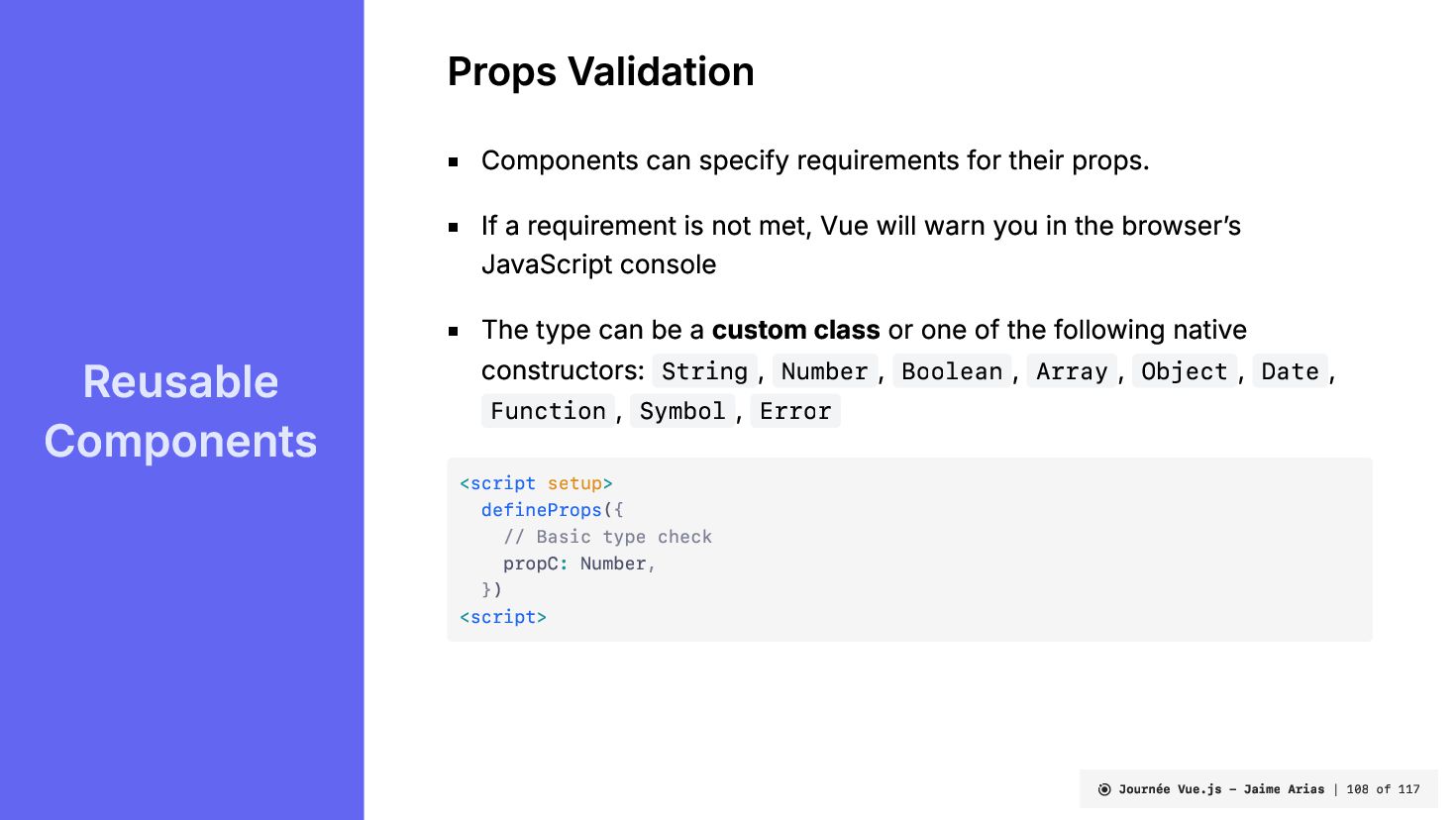Image resolution: width=1456 pixels, height=820 pixels.
Task: Click the '108 of 117' page counter
Action: point(1383,789)
